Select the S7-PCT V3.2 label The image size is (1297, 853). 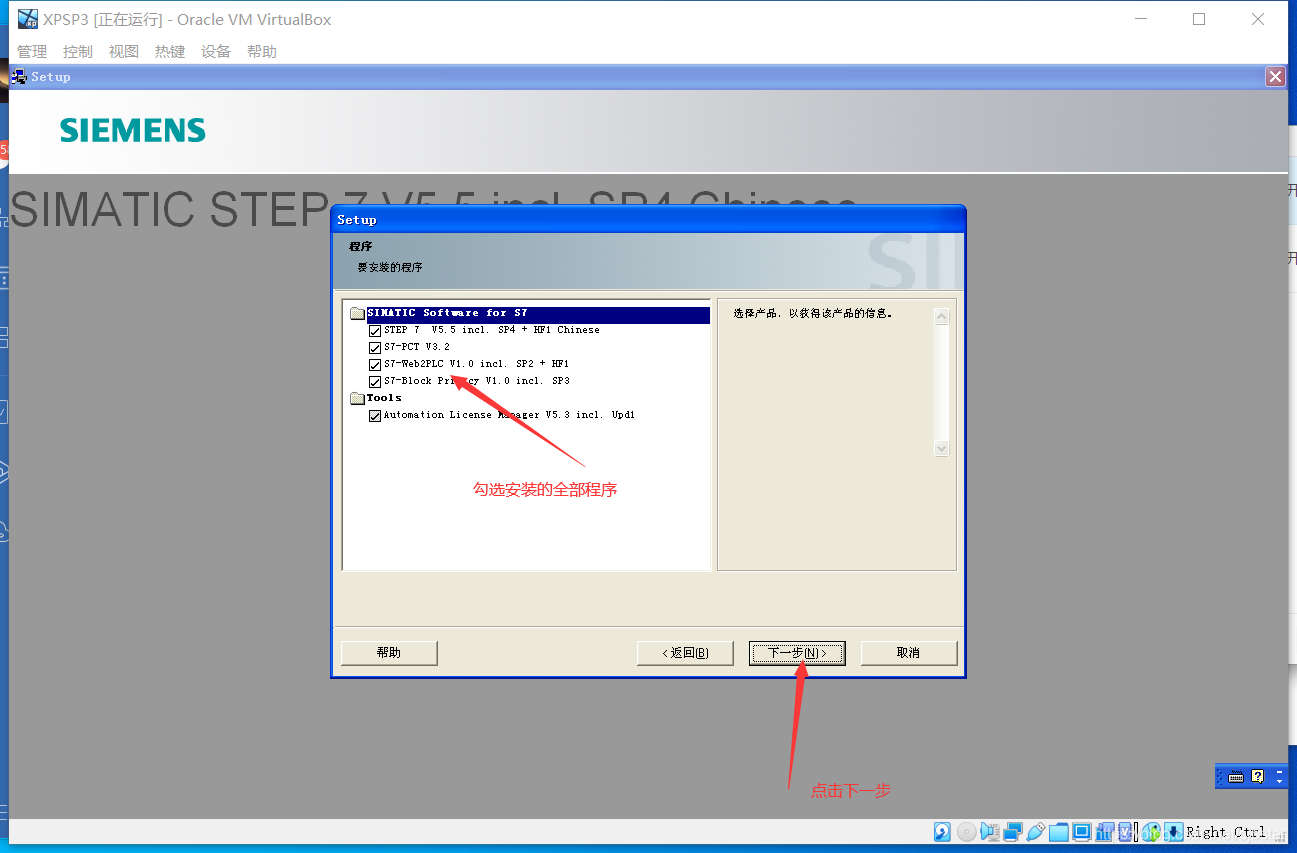pos(417,347)
